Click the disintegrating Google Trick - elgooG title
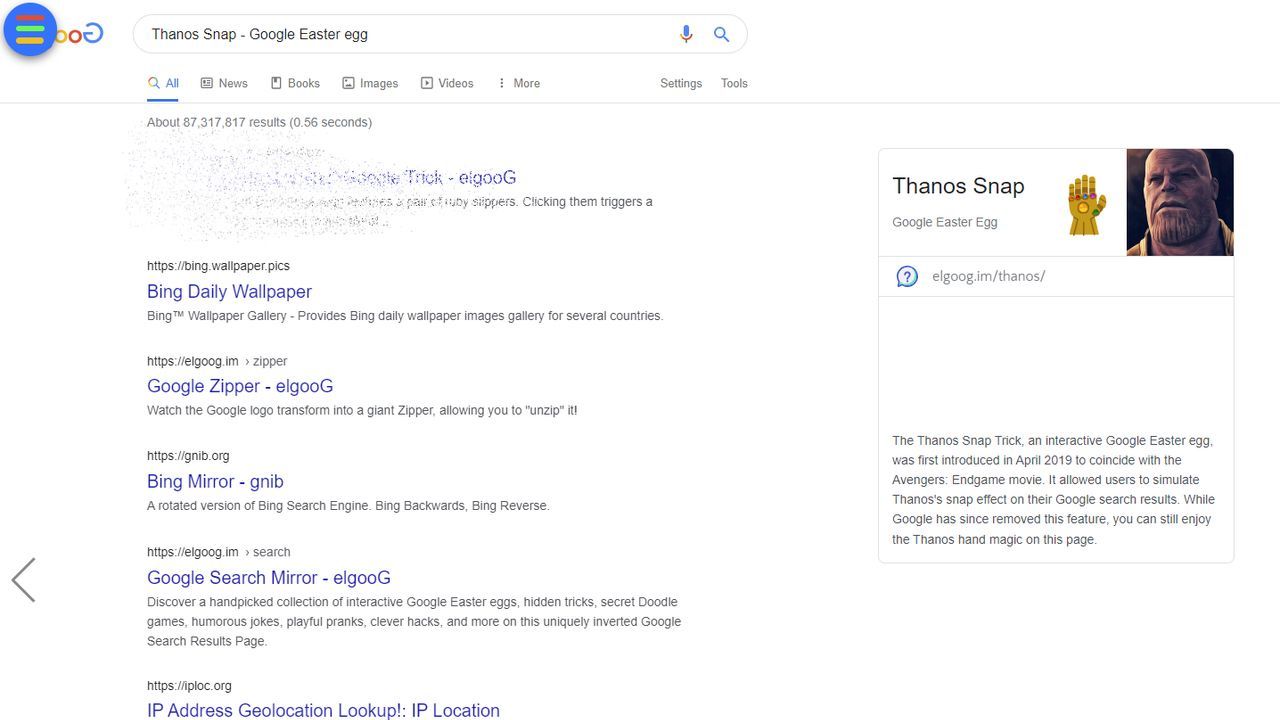The image size is (1280, 720). click(380, 177)
